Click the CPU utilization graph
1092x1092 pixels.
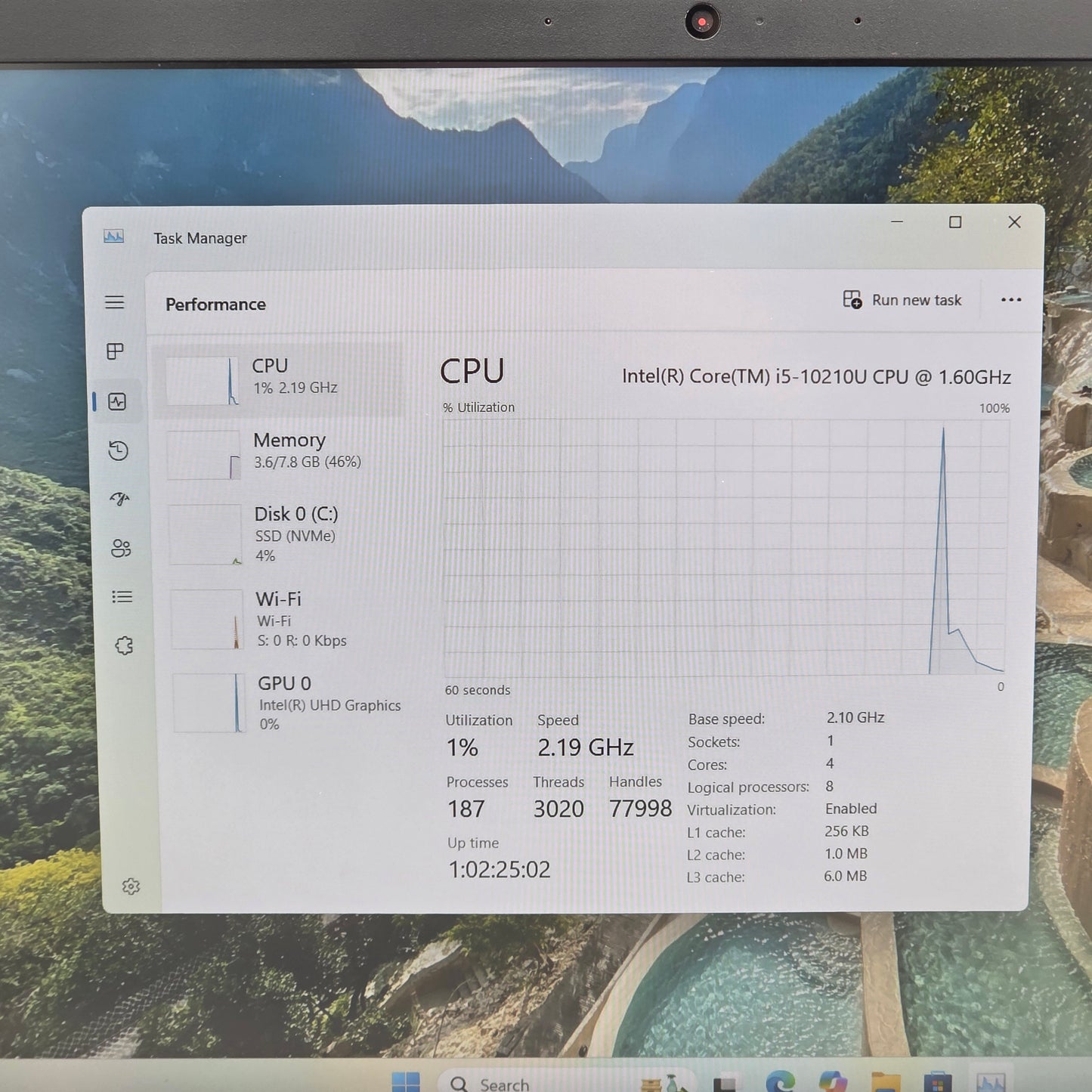tap(725, 547)
